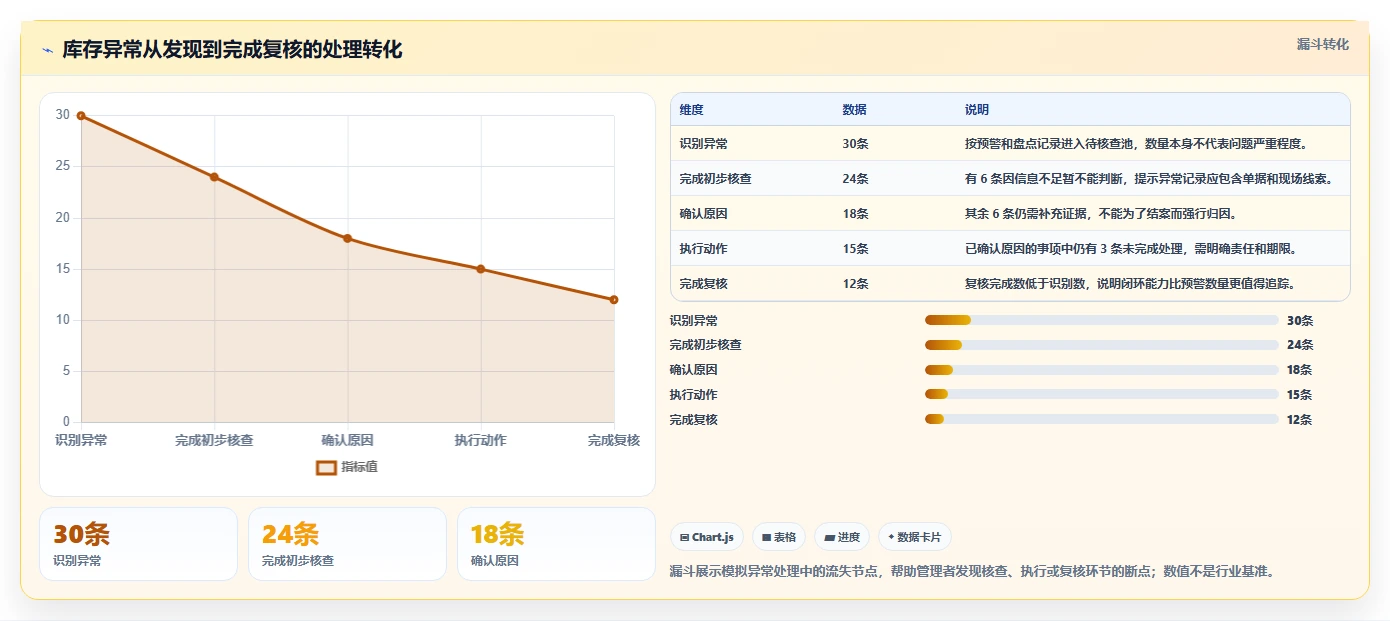The image size is (1390, 621).
Task: Select the 进度 chip
Action: click(842, 537)
